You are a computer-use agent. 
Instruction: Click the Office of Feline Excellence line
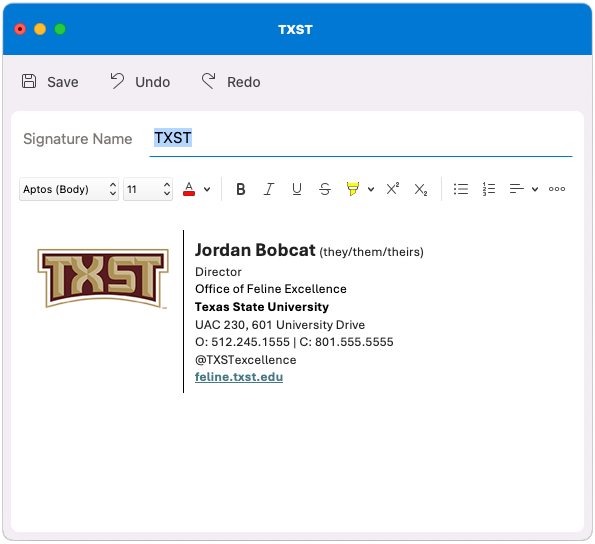[271, 289]
